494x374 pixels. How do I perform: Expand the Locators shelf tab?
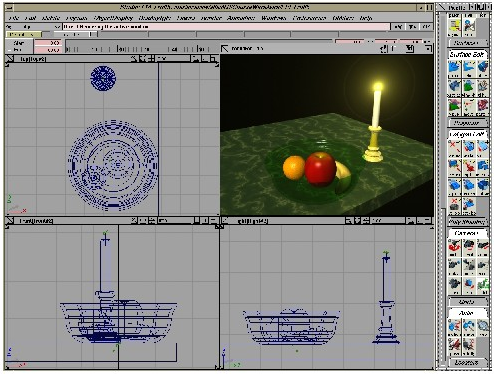pos(467,362)
